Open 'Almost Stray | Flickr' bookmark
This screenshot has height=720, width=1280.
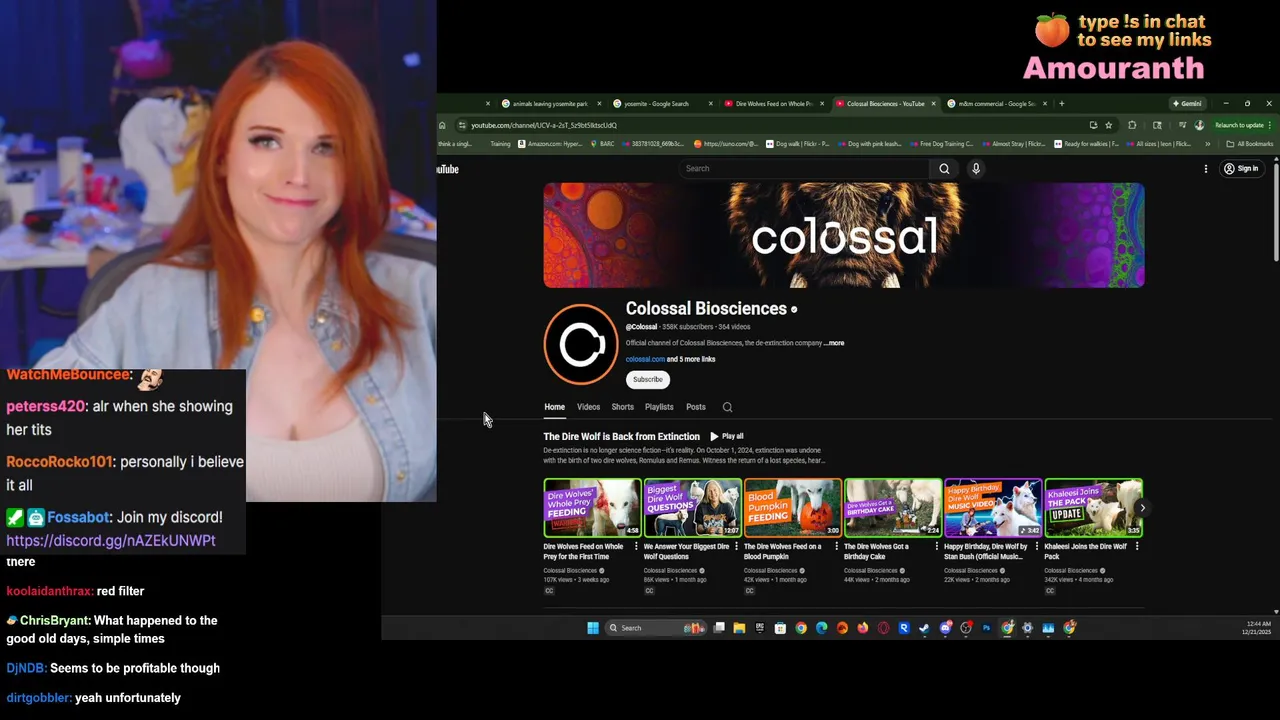(x=1012, y=144)
